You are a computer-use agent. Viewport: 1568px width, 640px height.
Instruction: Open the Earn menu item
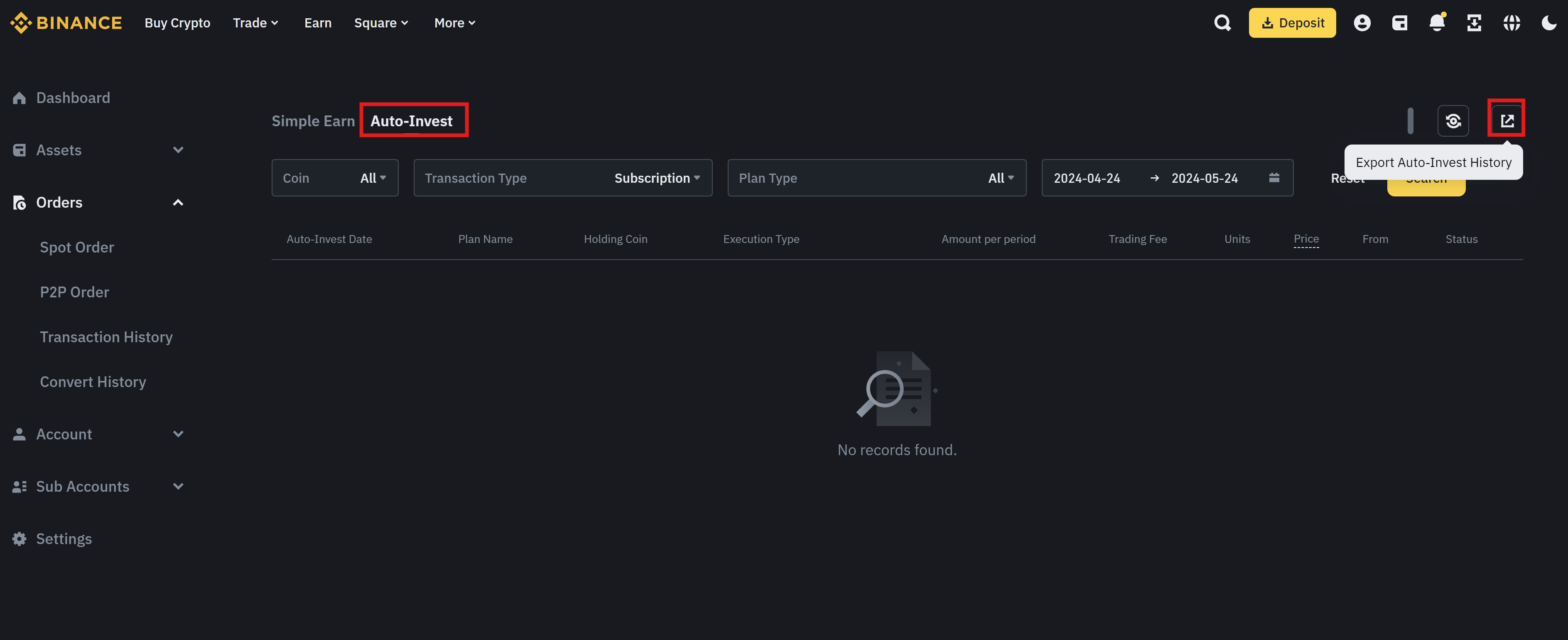point(318,22)
